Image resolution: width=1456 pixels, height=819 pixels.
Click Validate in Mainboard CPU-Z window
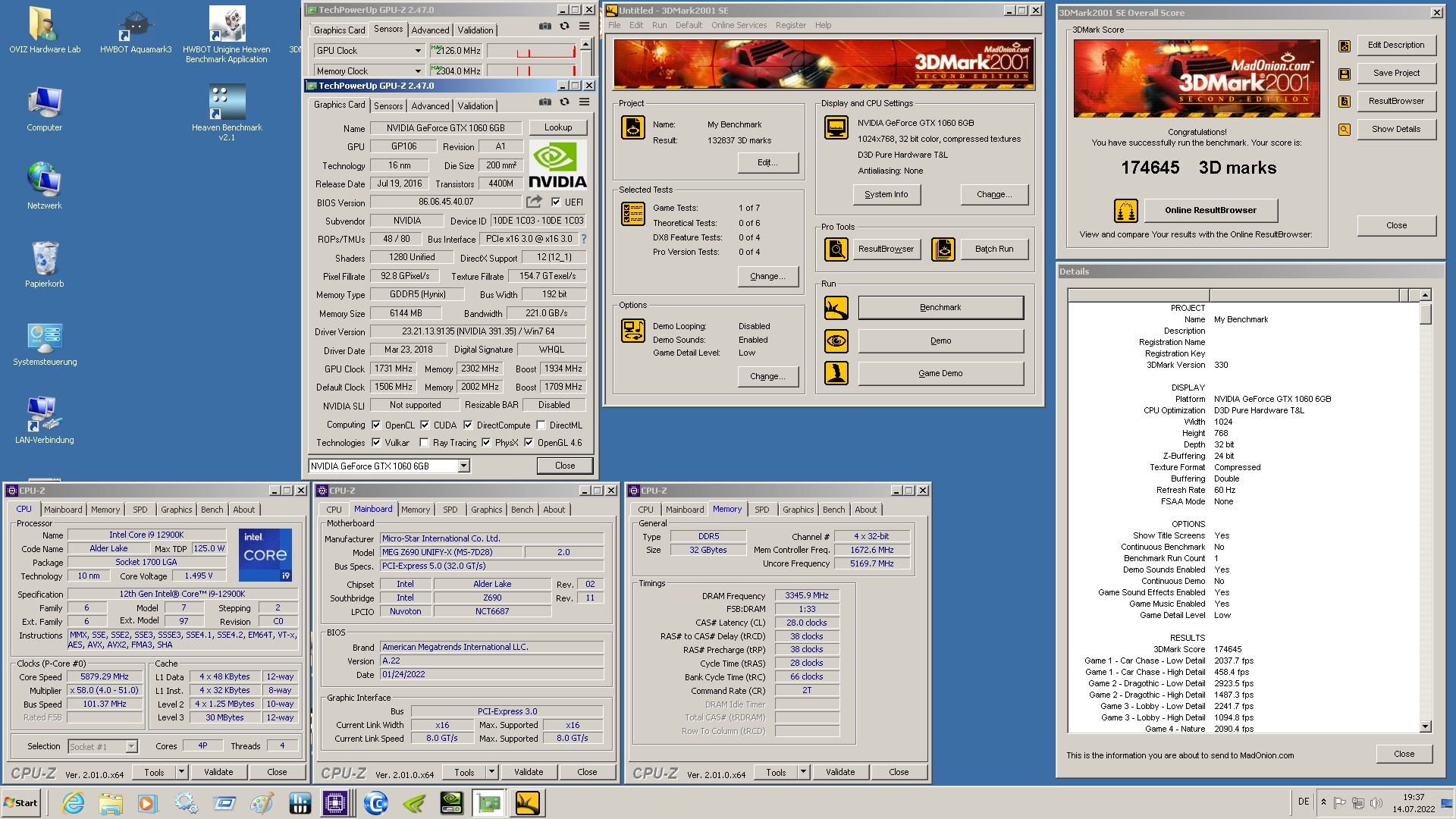pos(529,772)
